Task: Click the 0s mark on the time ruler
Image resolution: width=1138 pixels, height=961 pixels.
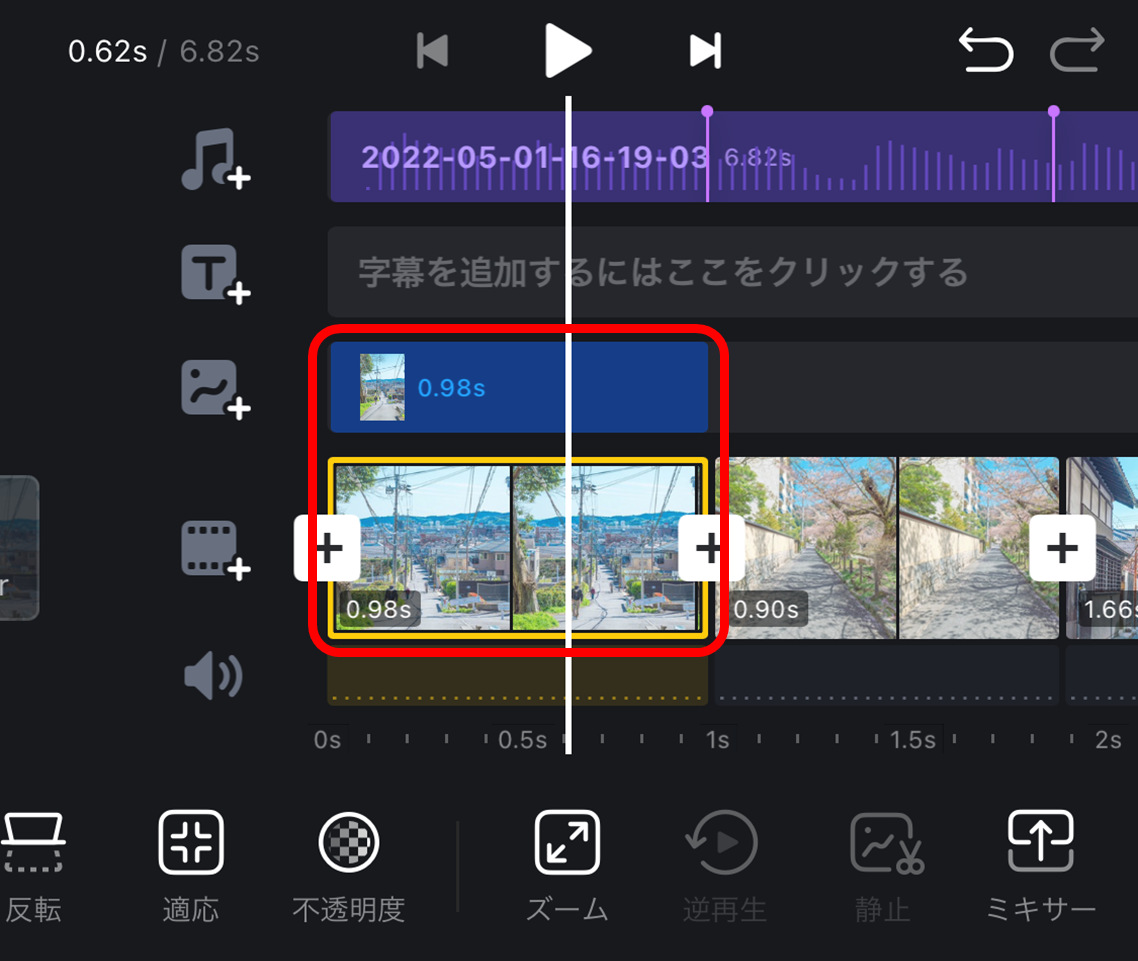Action: tap(327, 740)
